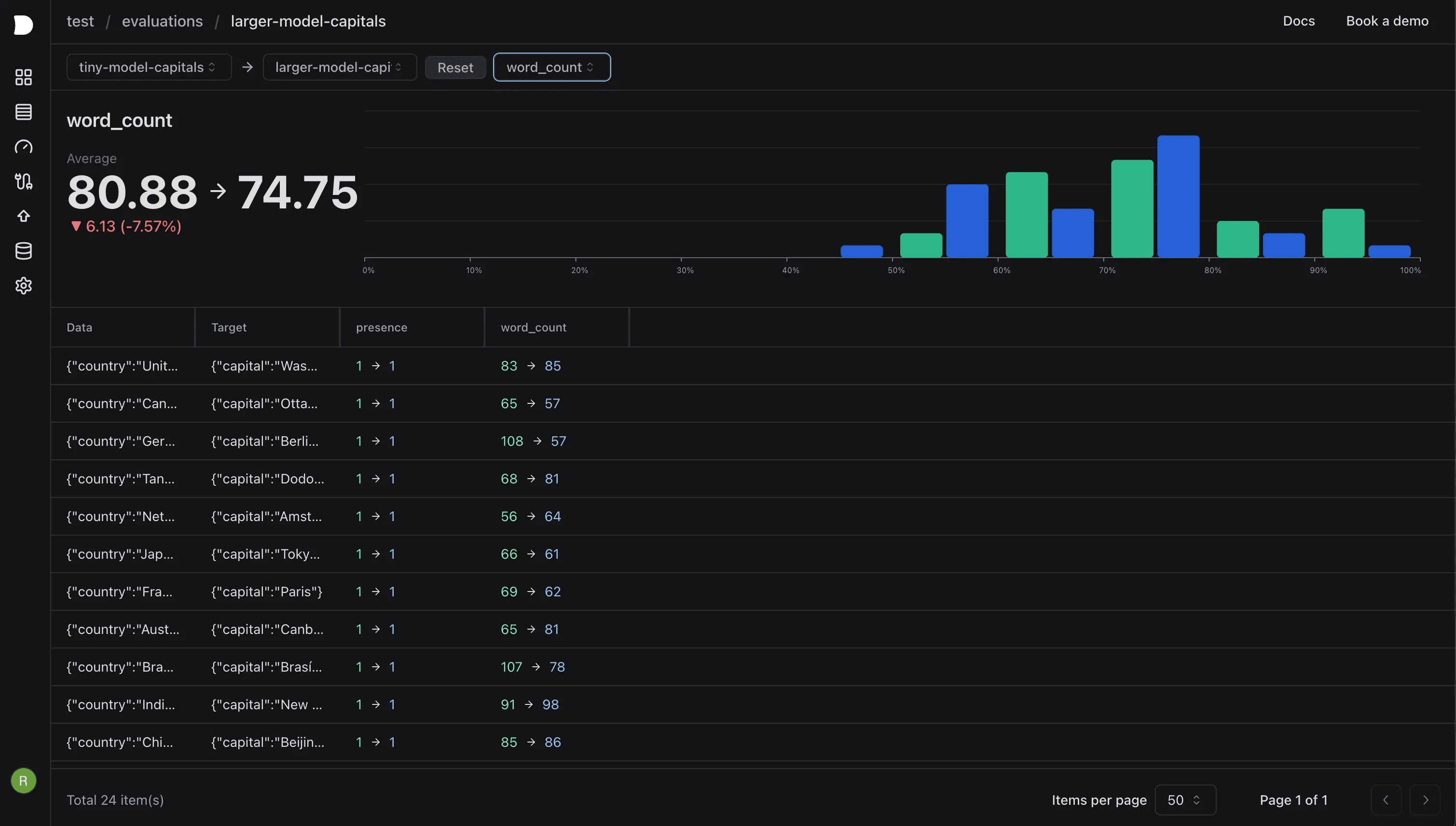Select the {"country":"Tan... row
Viewport: 1456px width, 826px height.
[753, 479]
